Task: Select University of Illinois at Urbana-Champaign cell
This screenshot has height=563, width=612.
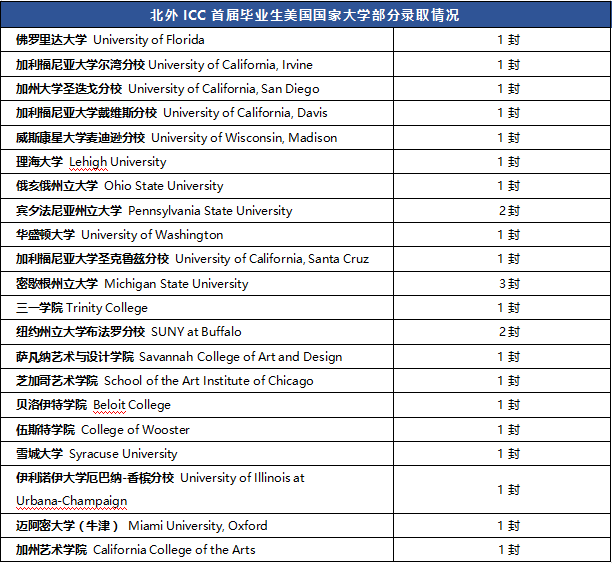Action: click(x=197, y=489)
